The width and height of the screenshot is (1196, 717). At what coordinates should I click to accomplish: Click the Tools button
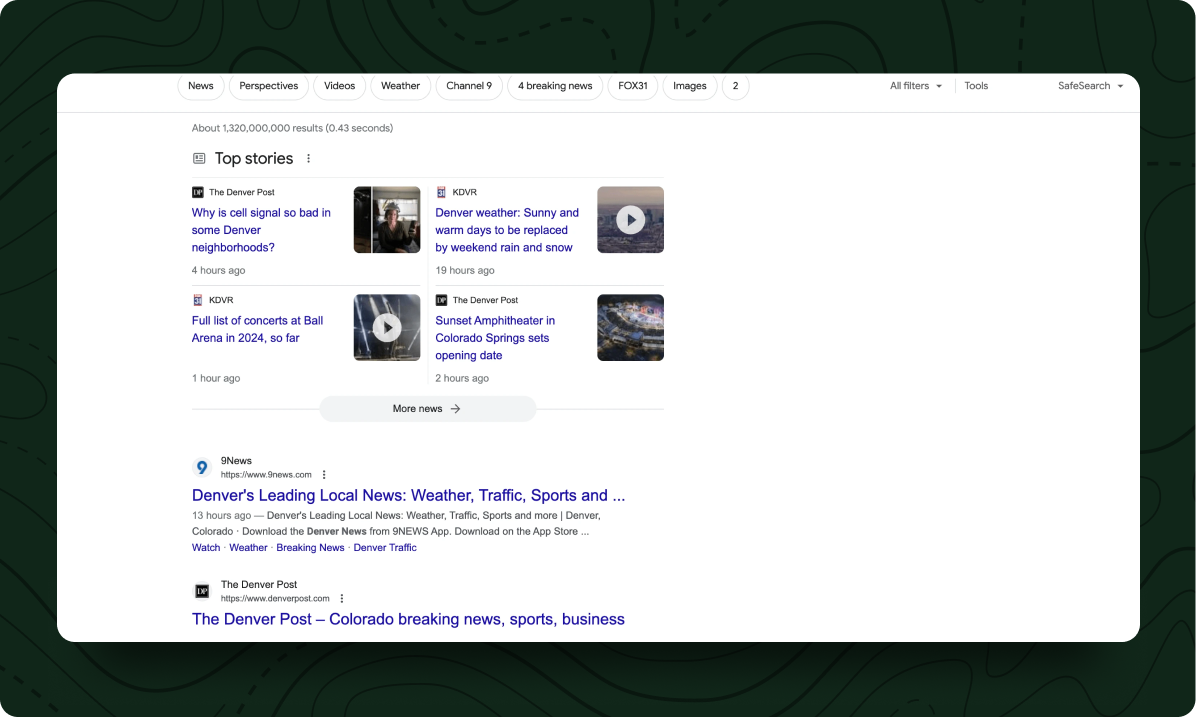pos(976,85)
